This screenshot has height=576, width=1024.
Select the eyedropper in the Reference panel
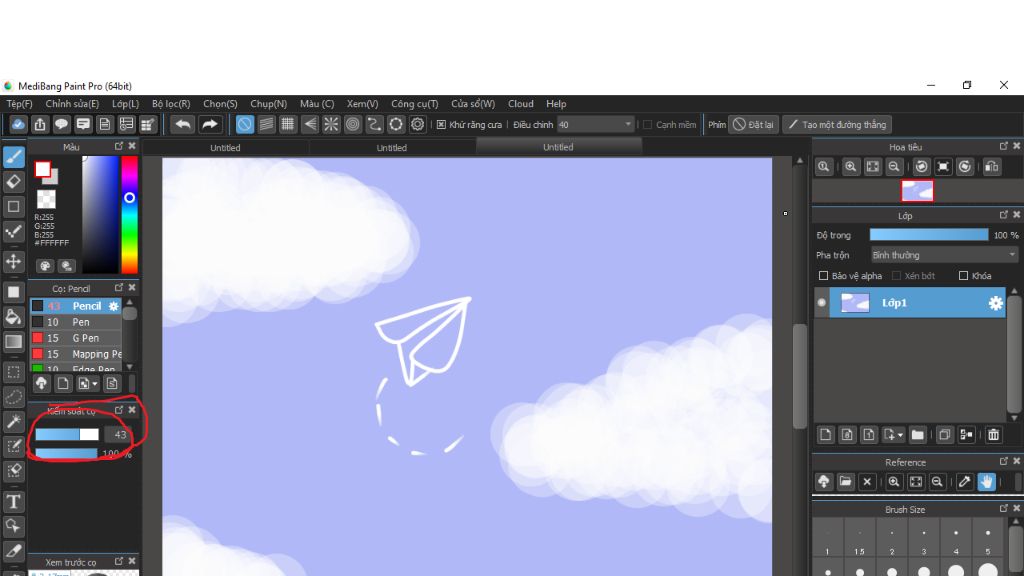pos(965,482)
